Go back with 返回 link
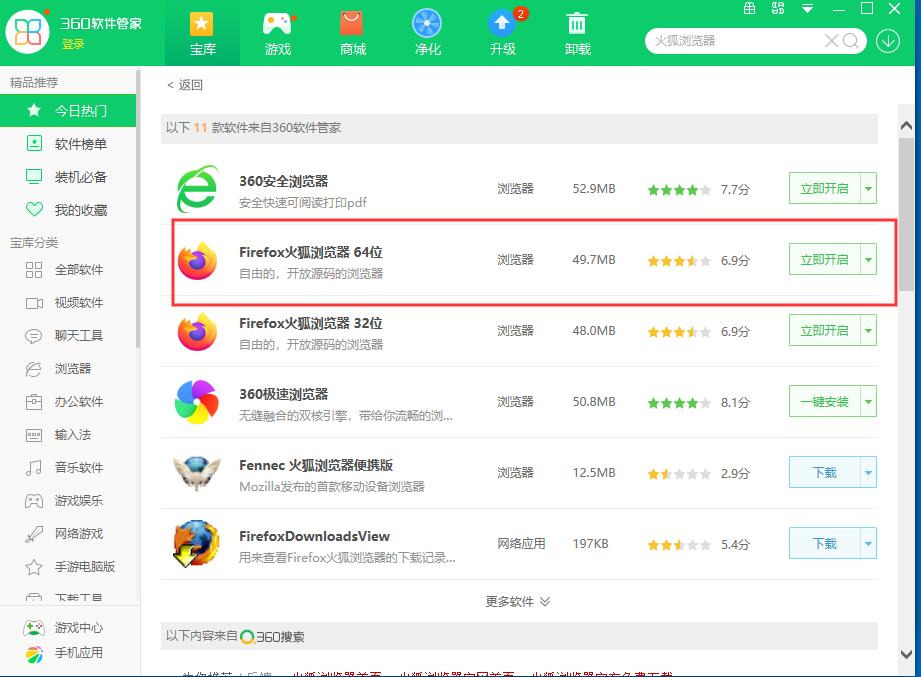 [185, 85]
